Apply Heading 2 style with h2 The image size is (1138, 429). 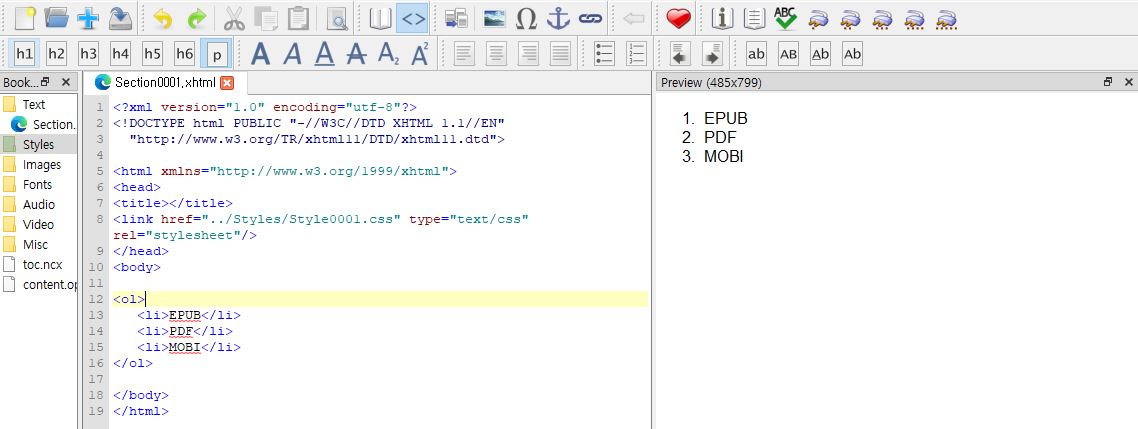(x=57, y=54)
